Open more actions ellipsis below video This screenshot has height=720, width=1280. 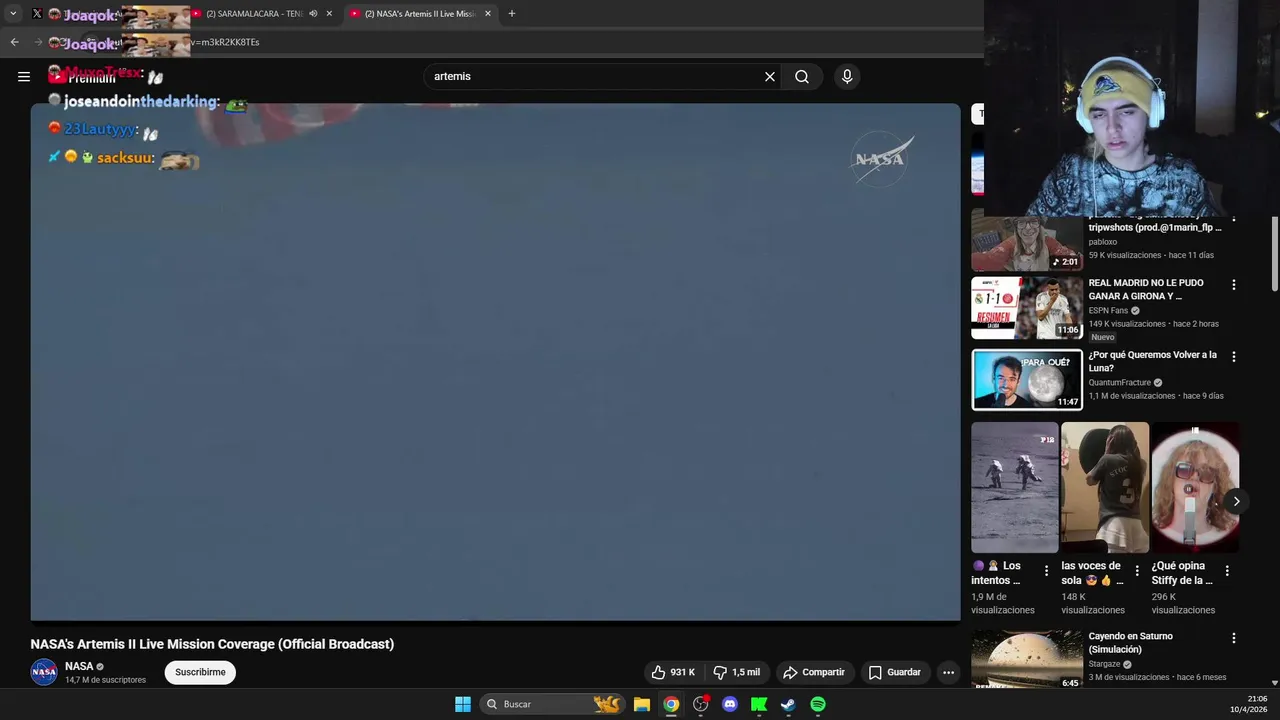[948, 672]
